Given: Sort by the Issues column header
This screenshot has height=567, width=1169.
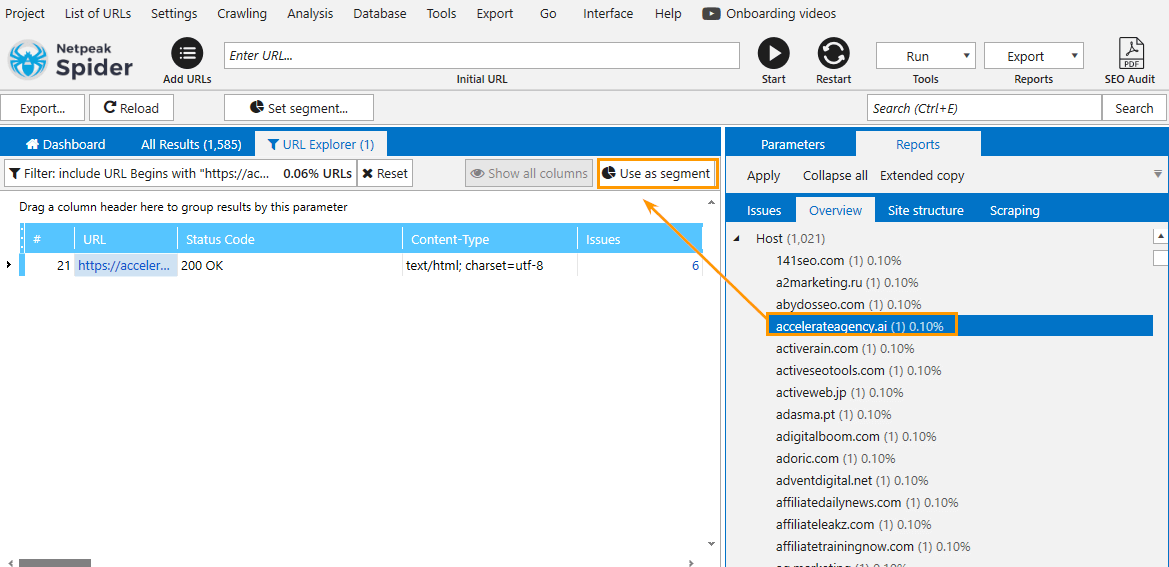Looking at the screenshot, I should click(639, 239).
